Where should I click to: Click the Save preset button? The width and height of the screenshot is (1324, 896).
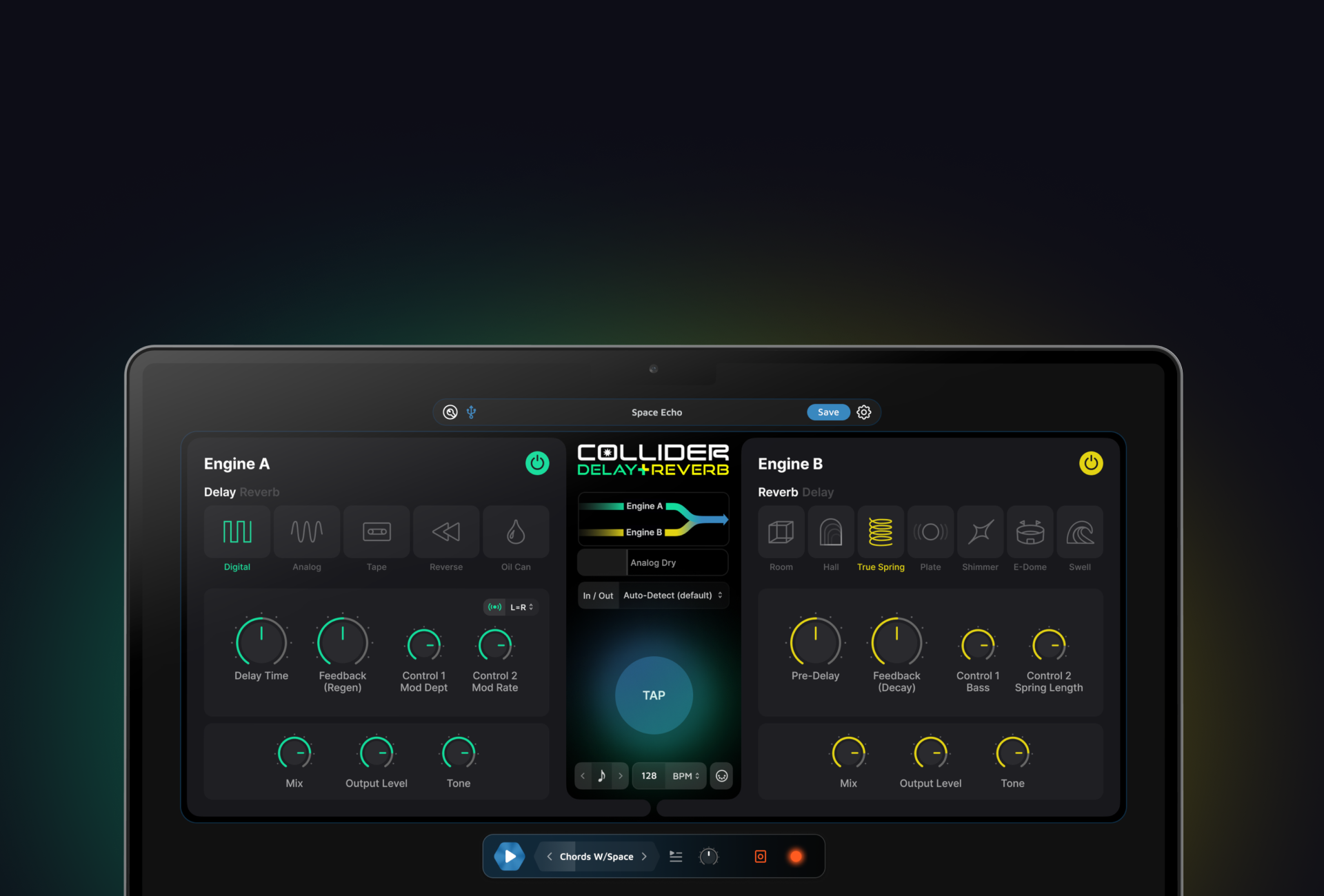(x=828, y=412)
